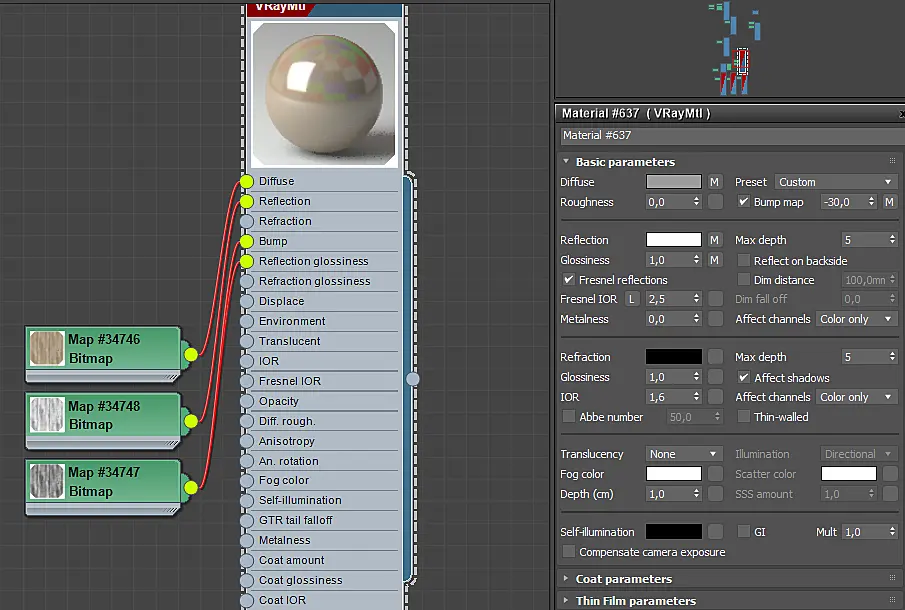Viewport: 905px width, 610px height.
Task: Open the reflection Glossiness map button M
Action: pyautogui.click(x=714, y=260)
